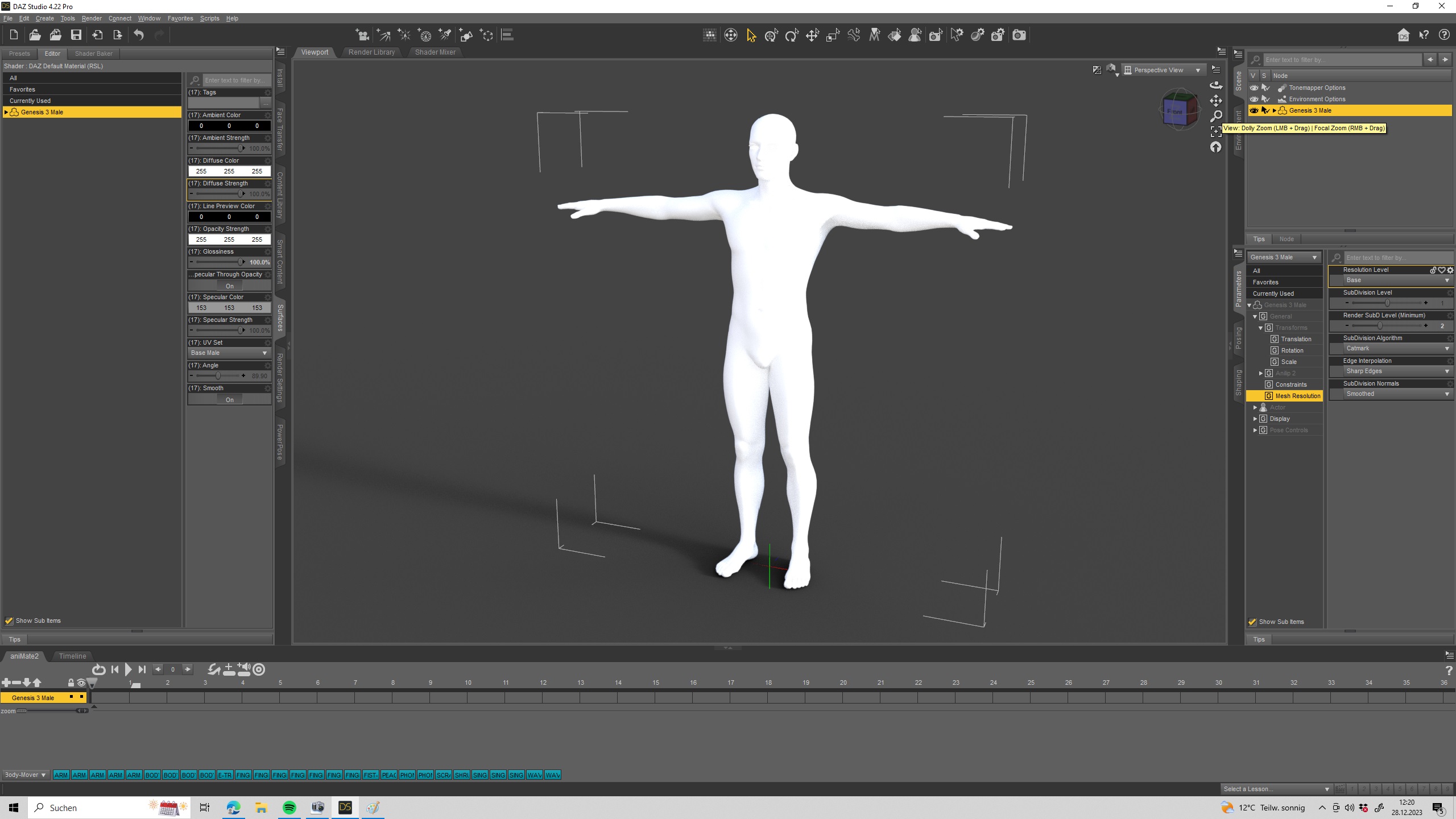
Task: Toggle the Smooth On button
Action: pos(229,400)
